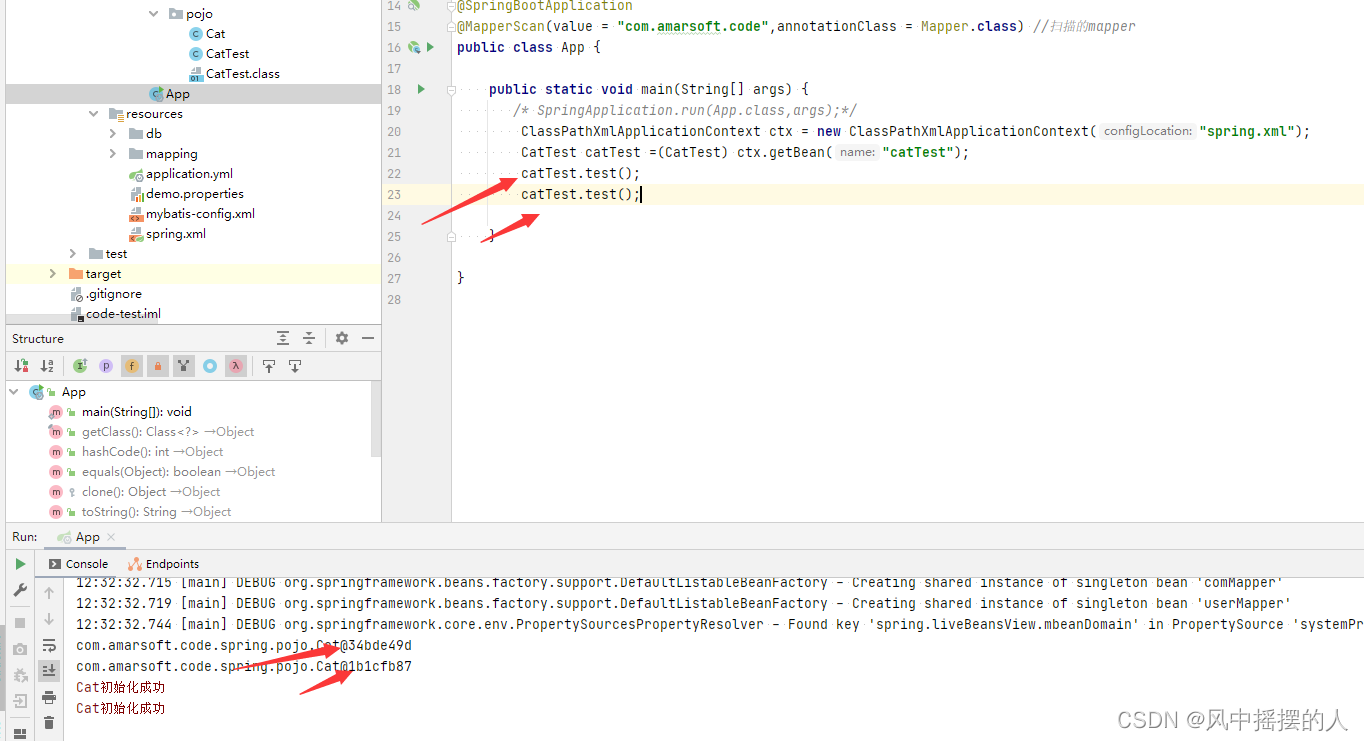The width and height of the screenshot is (1364, 741).
Task: Expand the target folder
Action: click(53, 274)
